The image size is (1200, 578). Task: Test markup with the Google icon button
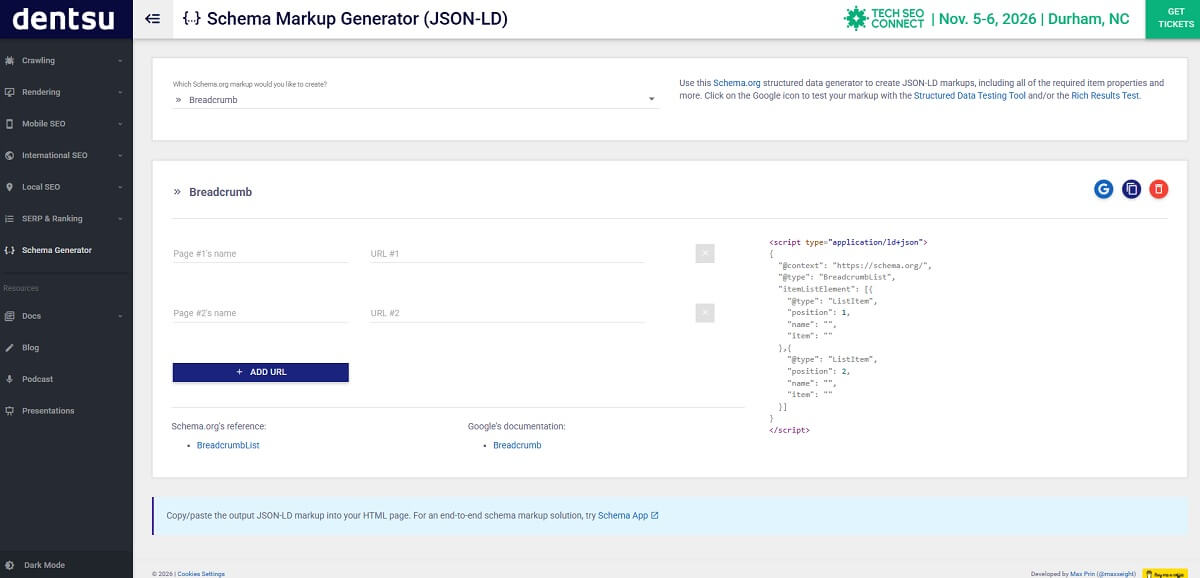(1104, 189)
